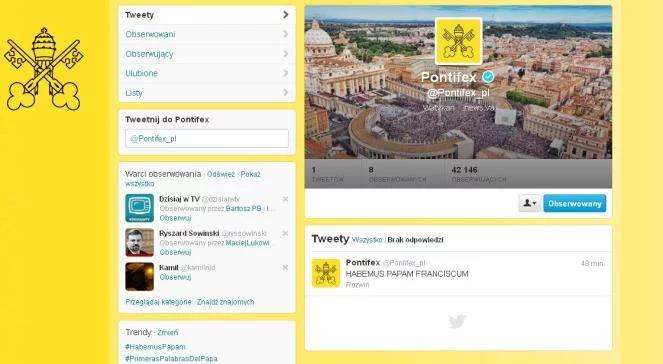Open the #PrimerasPalabrasDelPapa trend
This screenshot has height=364, width=663.
[x=171, y=359]
